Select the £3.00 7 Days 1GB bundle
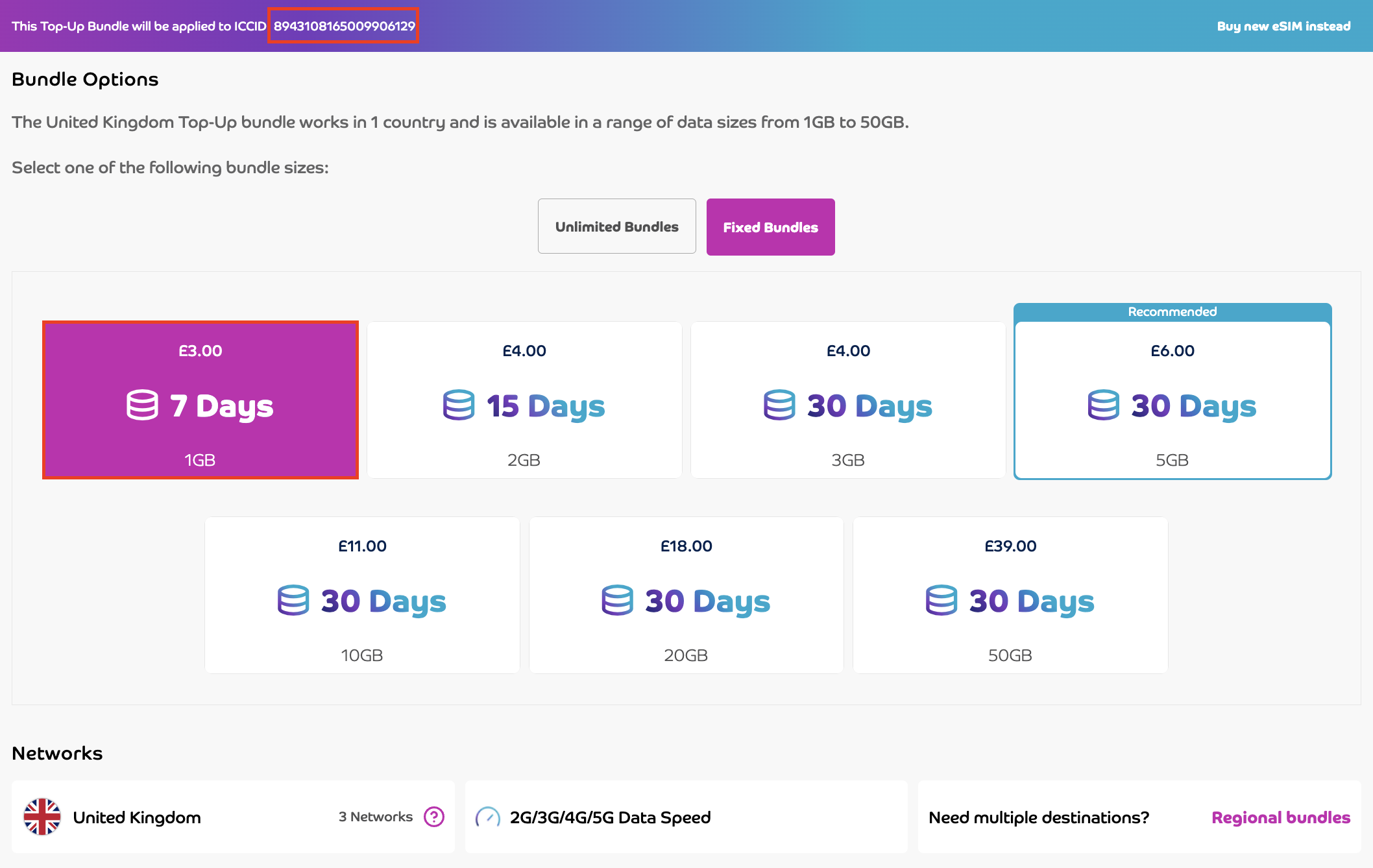1373x868 pixels. pyautogui.click(x=200, y=400)
